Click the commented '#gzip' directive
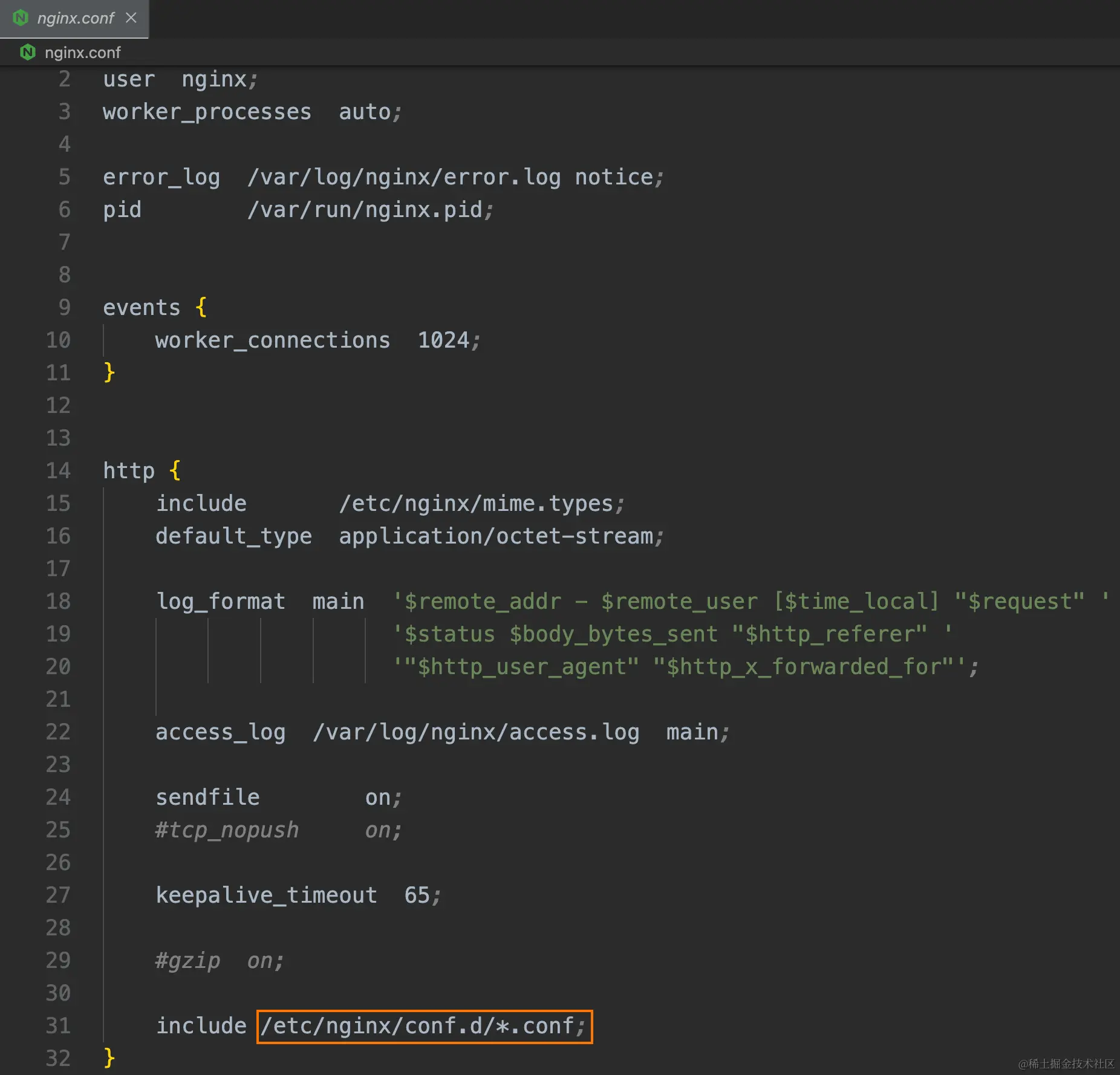Screen dimensions: 1120x1075 pyautogui.click(x=188, y=961)
